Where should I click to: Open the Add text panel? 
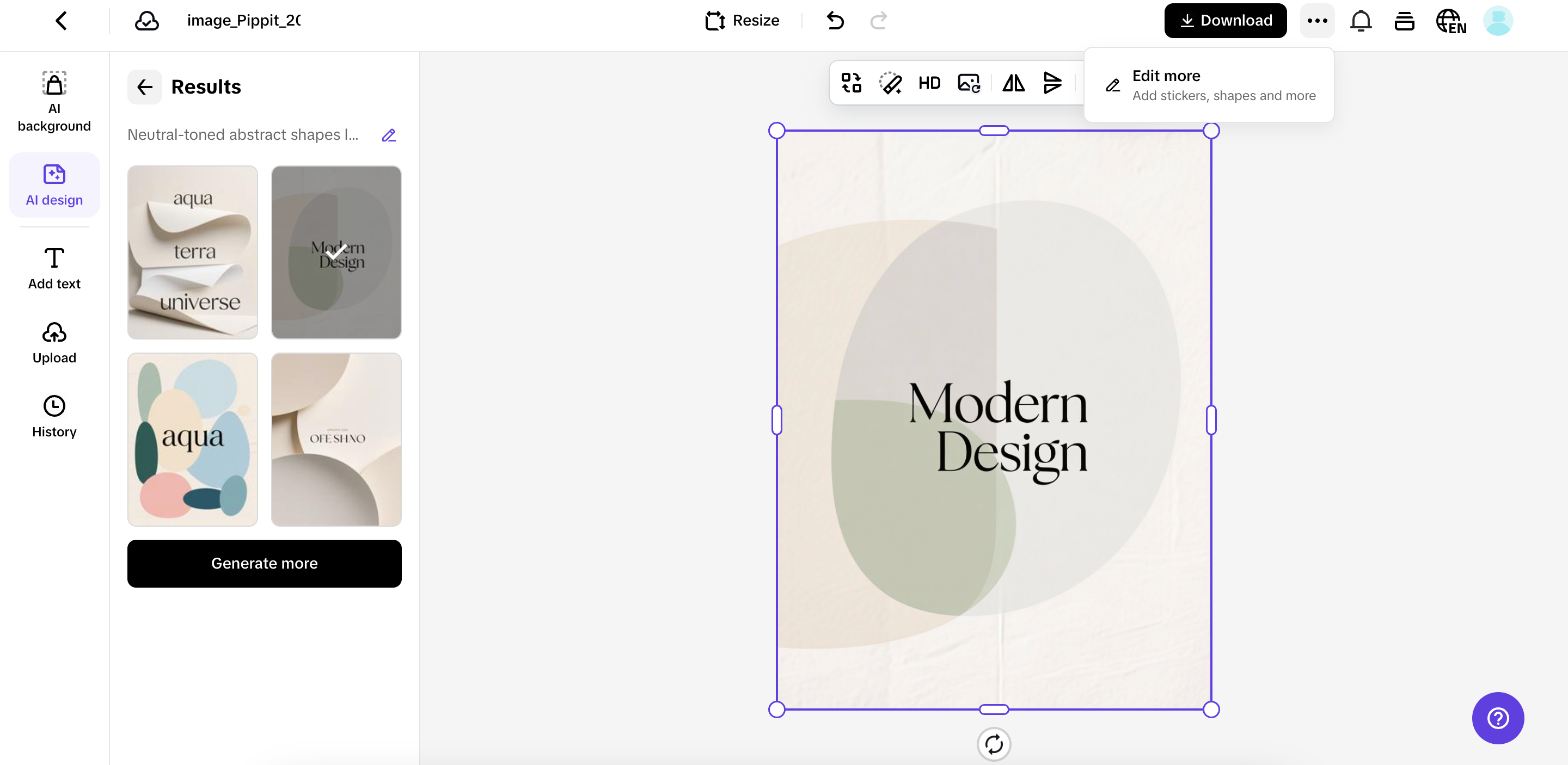(x=54, y=268)
